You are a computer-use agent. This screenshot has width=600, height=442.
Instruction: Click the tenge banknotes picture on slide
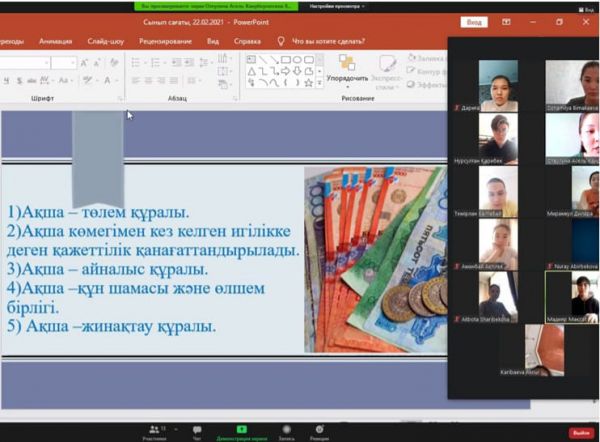374,262
